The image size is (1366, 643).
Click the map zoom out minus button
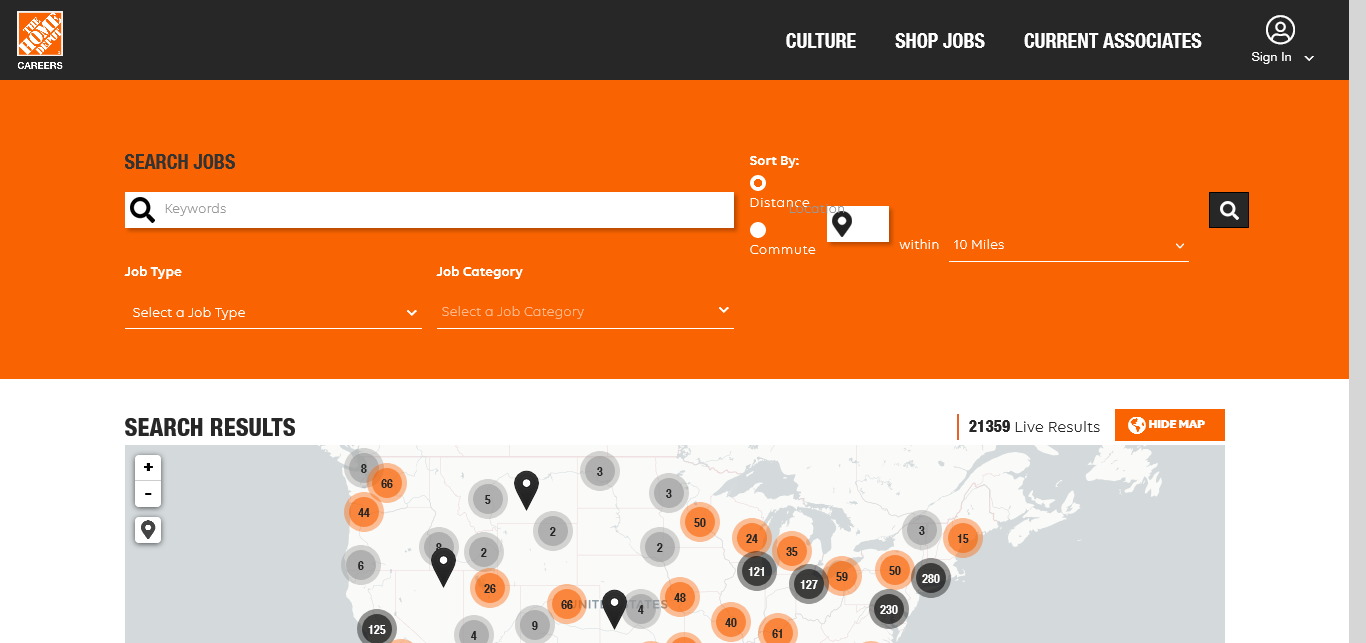tap(148, 494)
